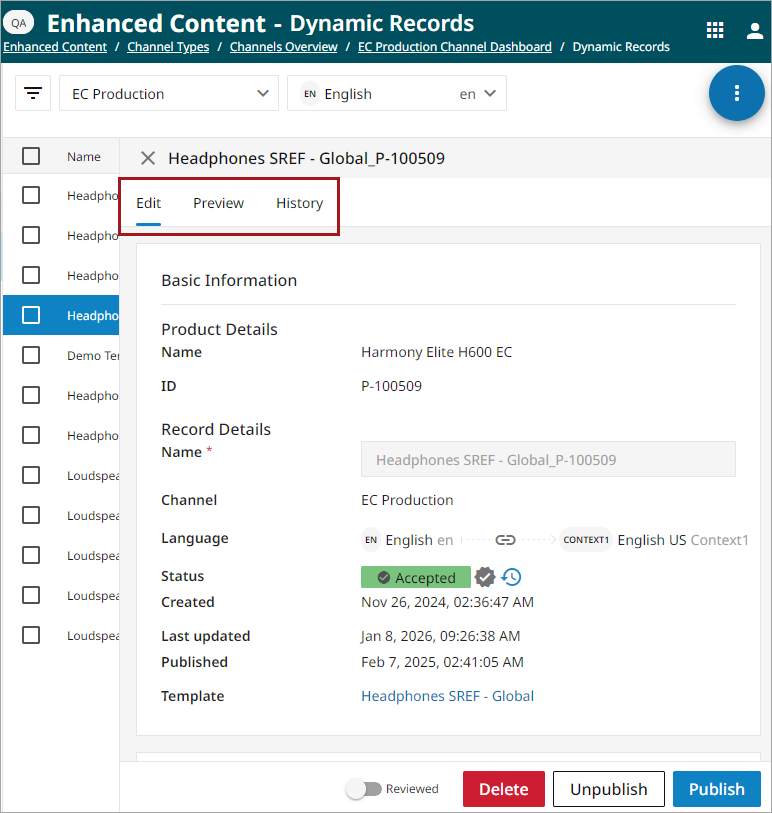Switch to the History tab
Image resolution: width=772 pixels, height=813 pixels.
pyautogui.click(x=300, y=203)
